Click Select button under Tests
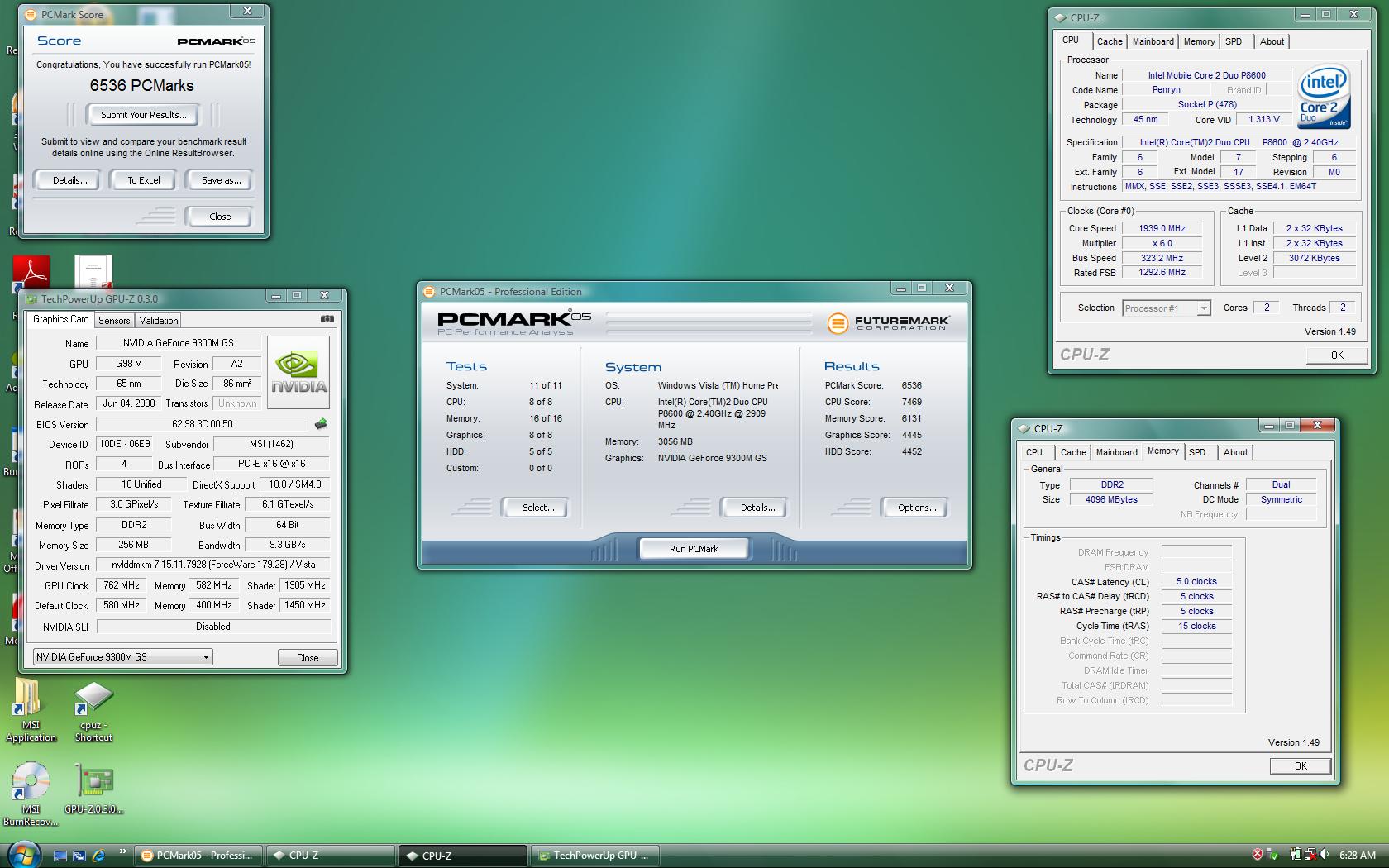 pyautogui.click(x=538, y=508)
